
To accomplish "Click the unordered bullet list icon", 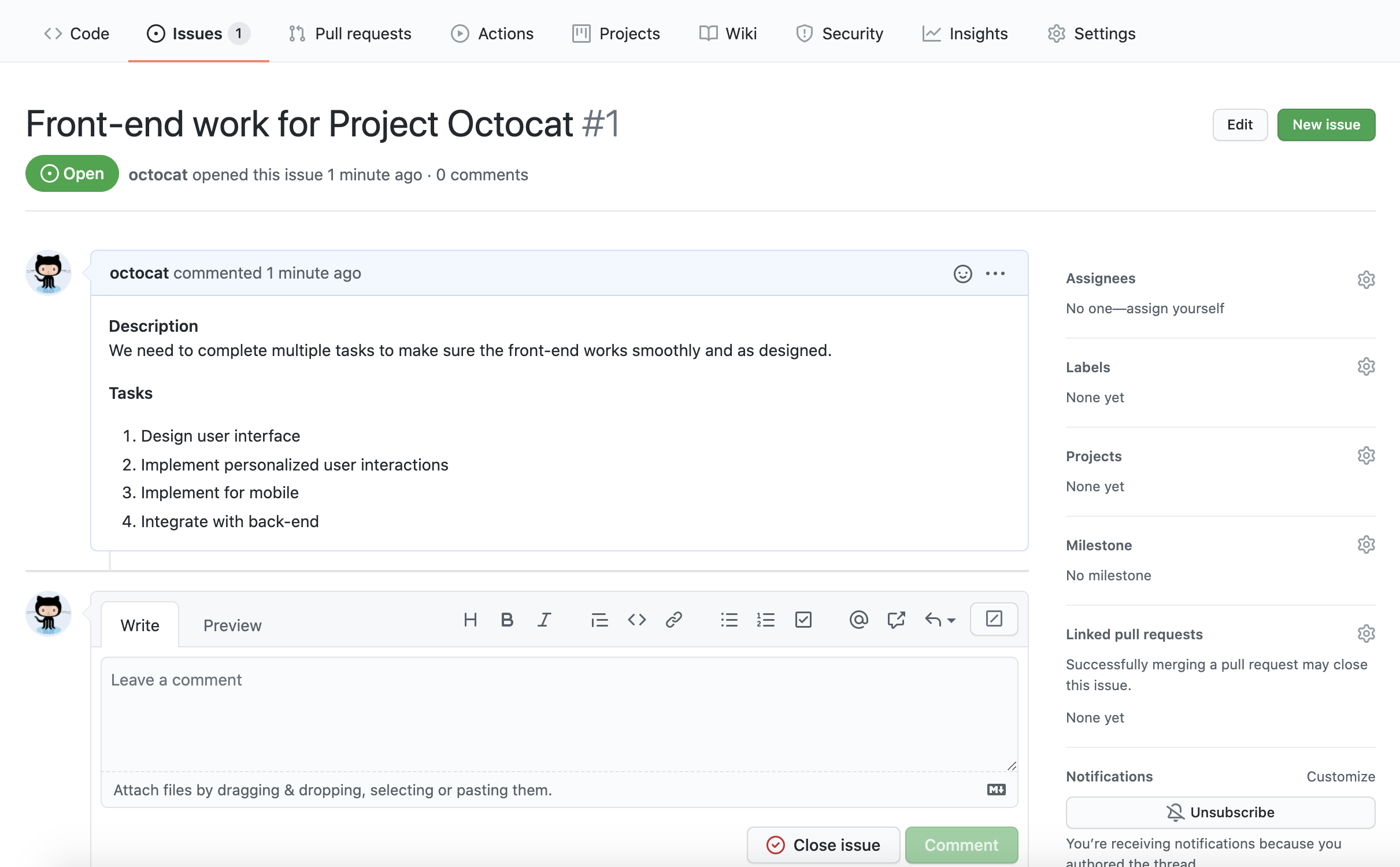I will click(x=728, y=620).
